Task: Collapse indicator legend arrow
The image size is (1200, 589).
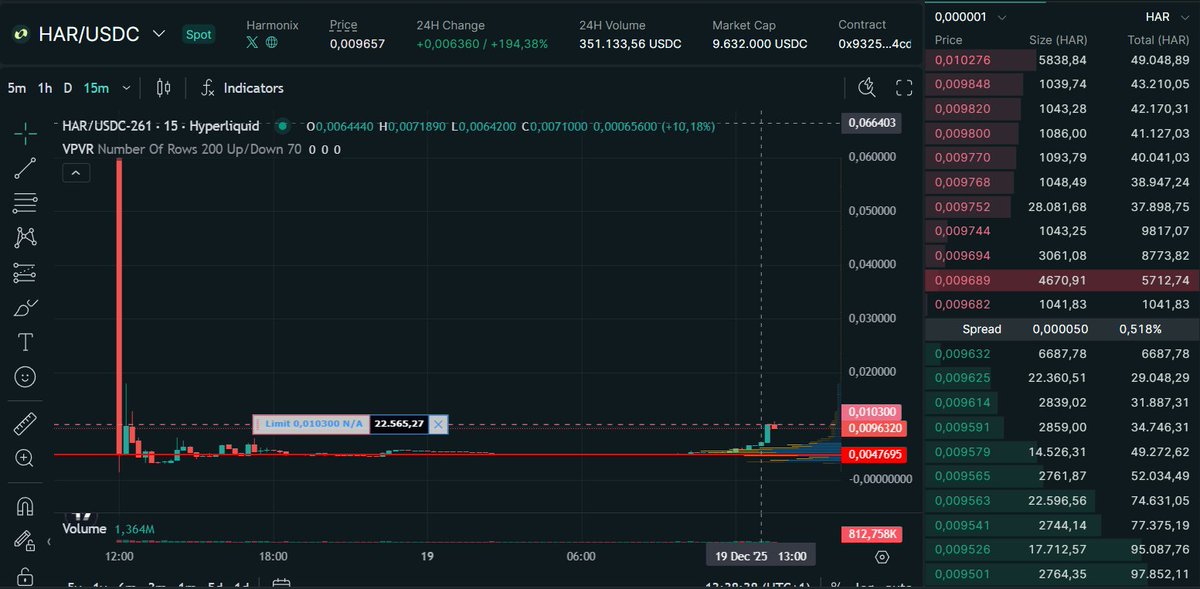Action: click(77, 173)
